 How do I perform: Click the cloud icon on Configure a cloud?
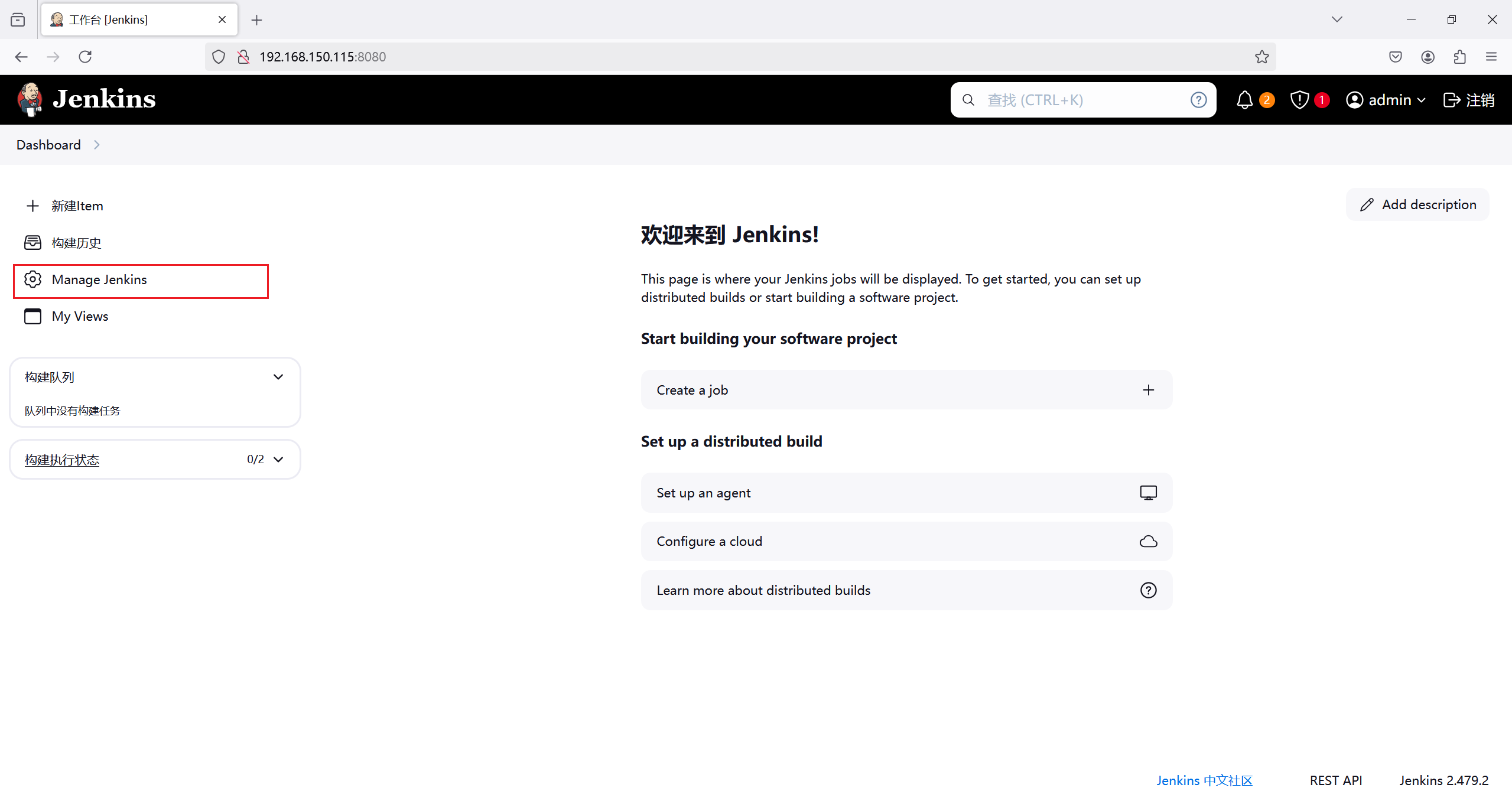pos(1148,541)
